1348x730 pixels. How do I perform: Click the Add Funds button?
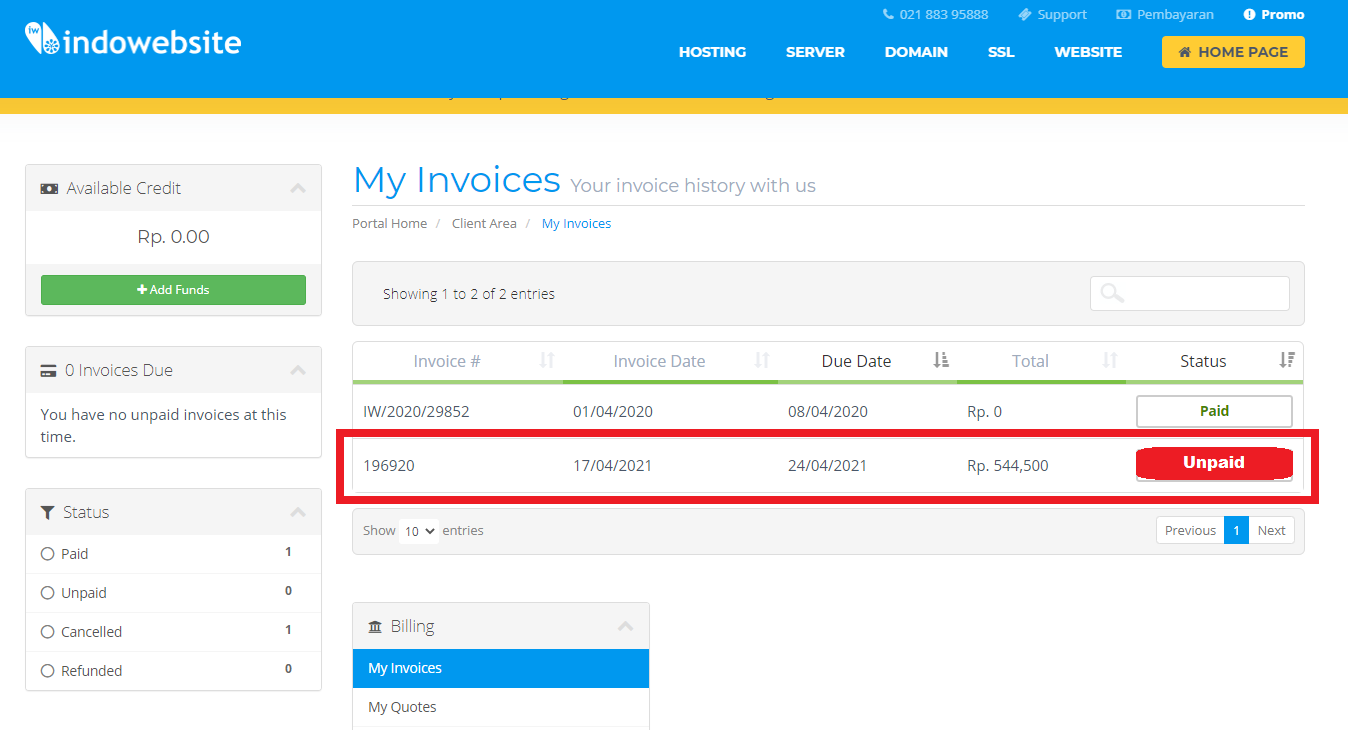click(x=172, y=289)
